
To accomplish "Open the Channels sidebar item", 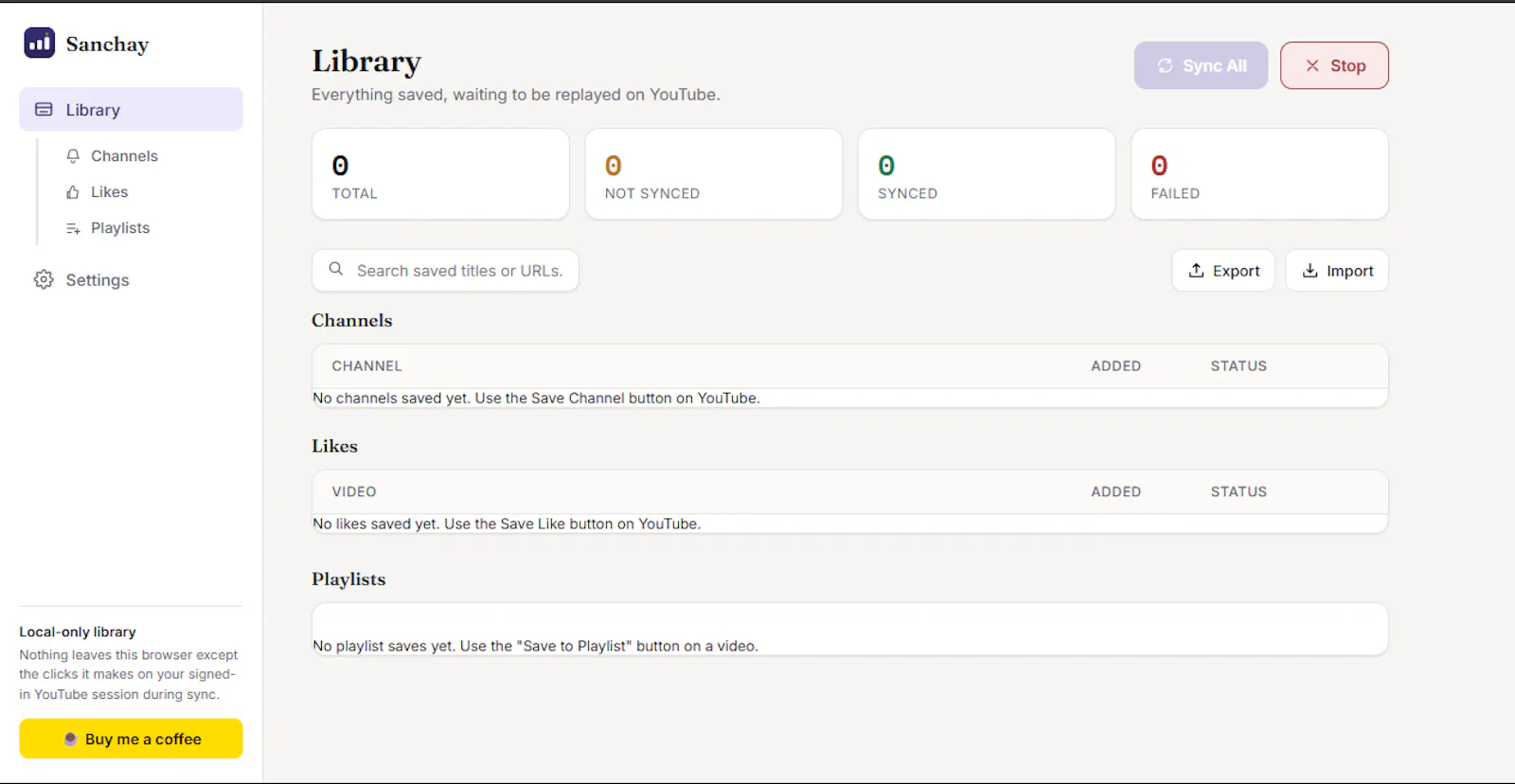I will (124, 156).
